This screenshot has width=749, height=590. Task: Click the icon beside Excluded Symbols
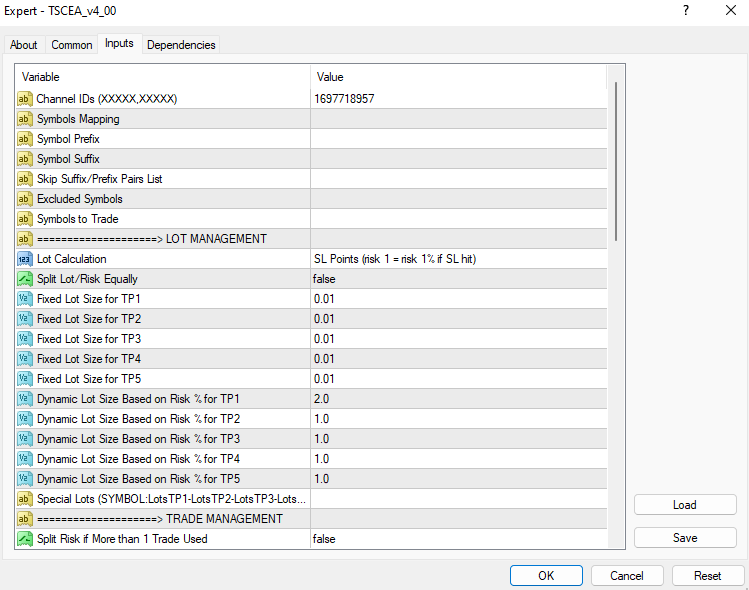click(x=25, y=199)
